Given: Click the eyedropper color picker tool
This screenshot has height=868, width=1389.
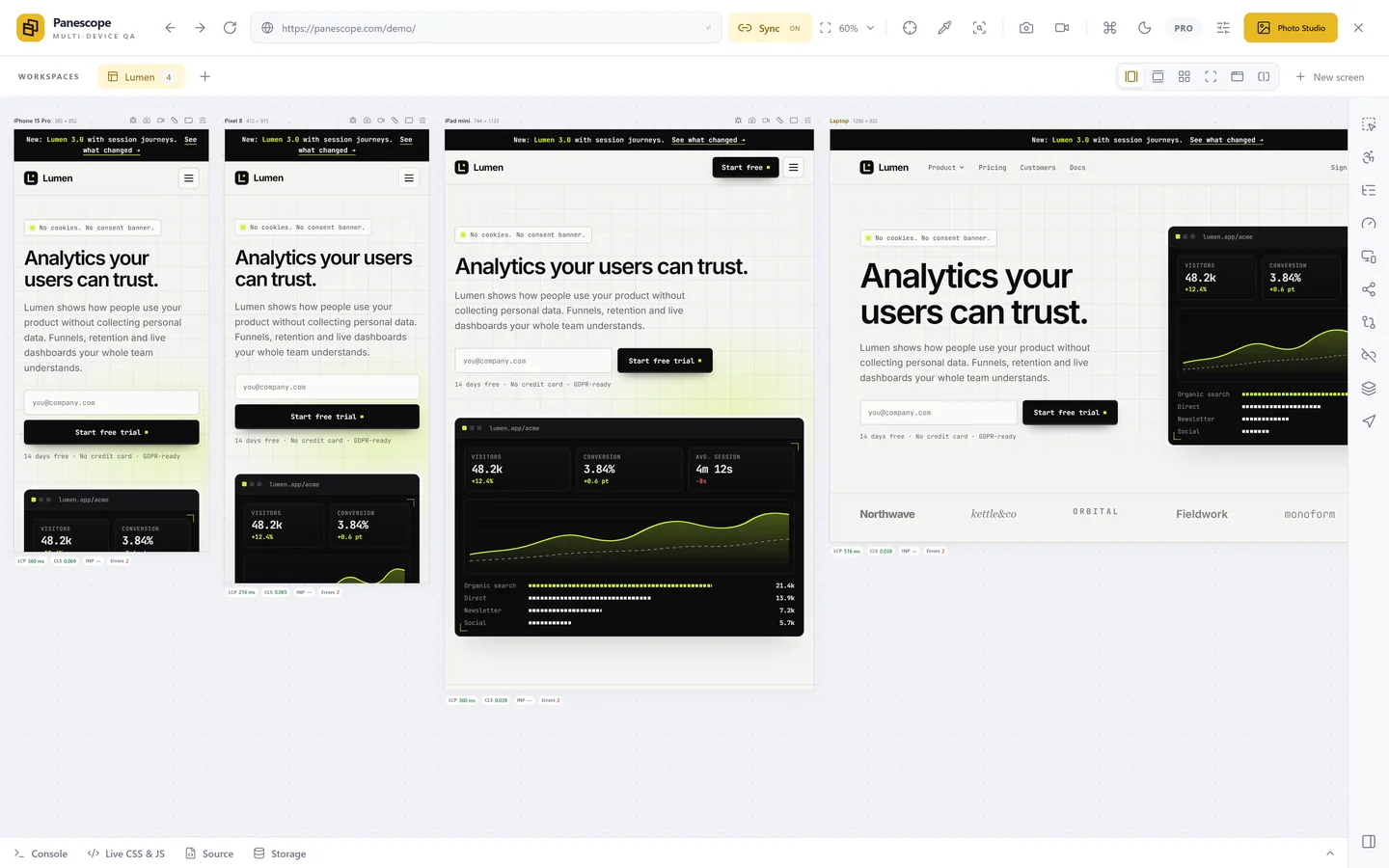Looking at the screenshot, I should [944, 28].
